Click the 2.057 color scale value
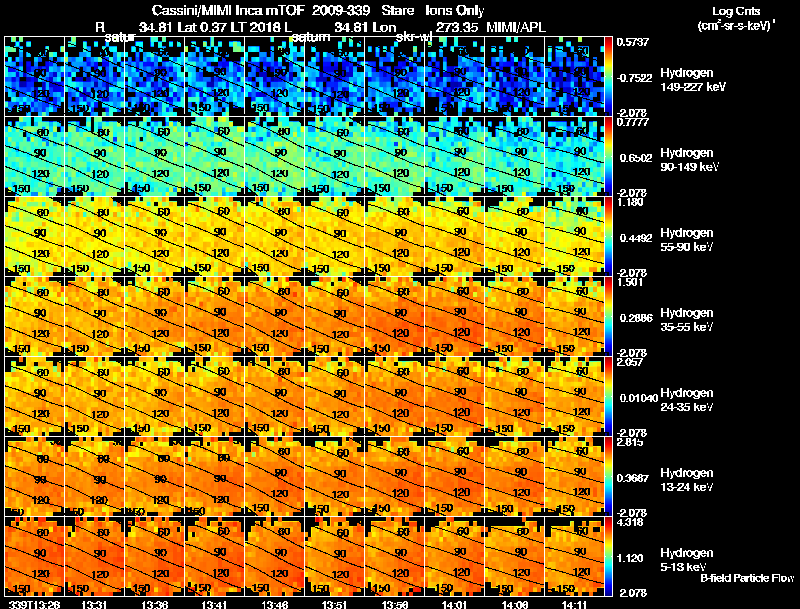This screenshot has width=800, height=609. pyautogui.click(x=630, y=362)
